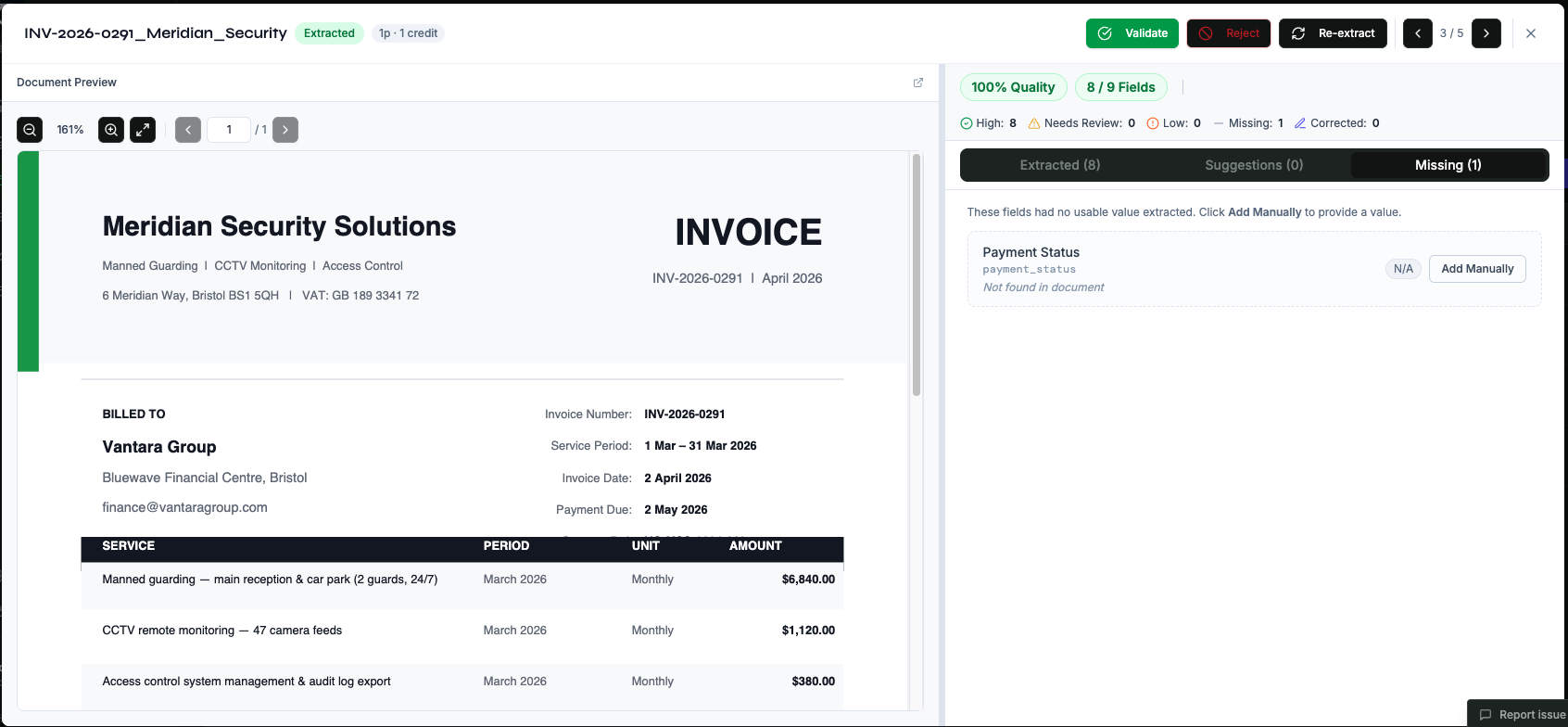Click the Extracted status badge
Viewport: 1568px width, 727px height.
329,33
